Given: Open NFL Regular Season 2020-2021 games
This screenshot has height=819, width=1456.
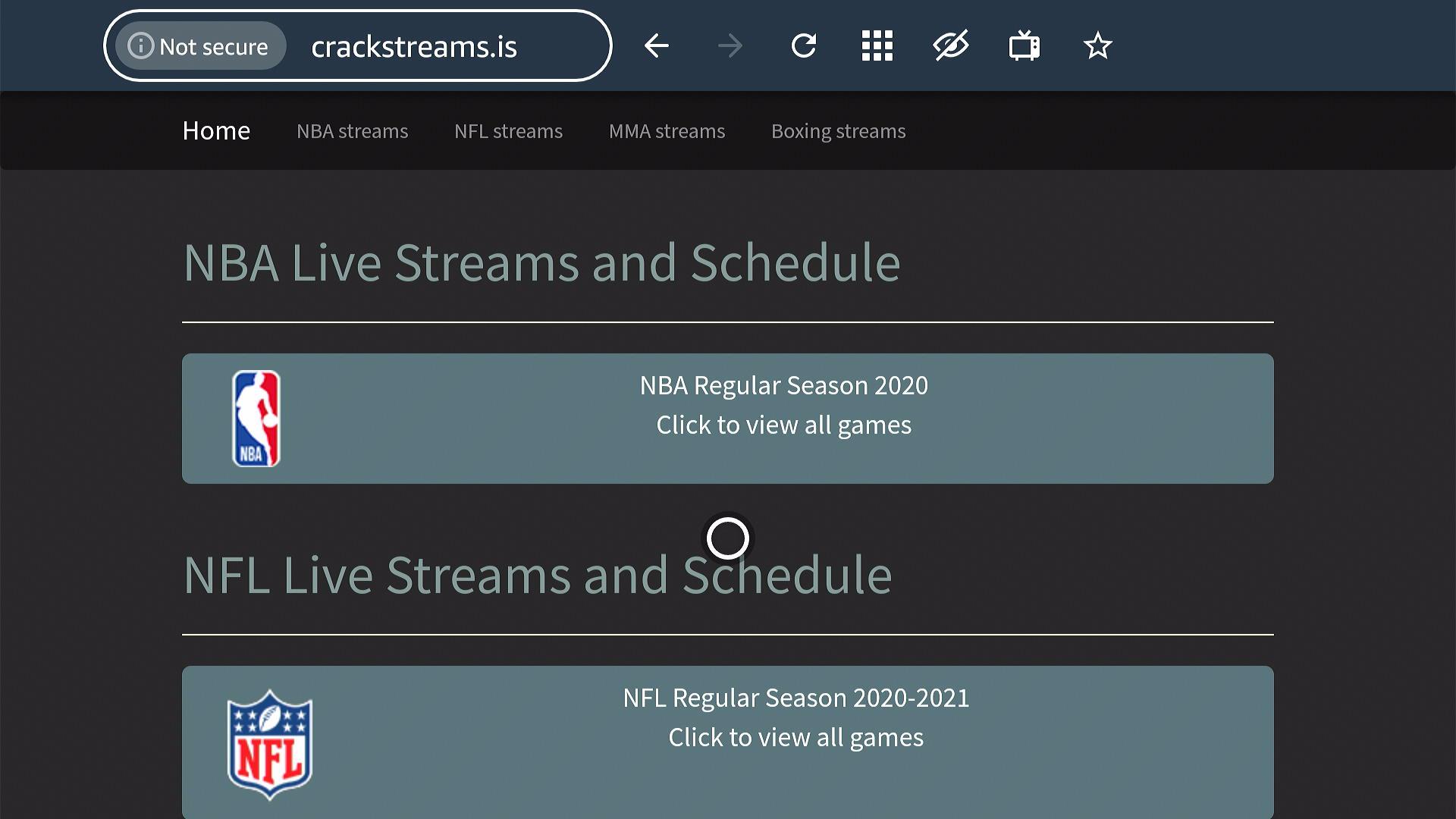Looking at the screenshot, I should (x=795, y=717).
